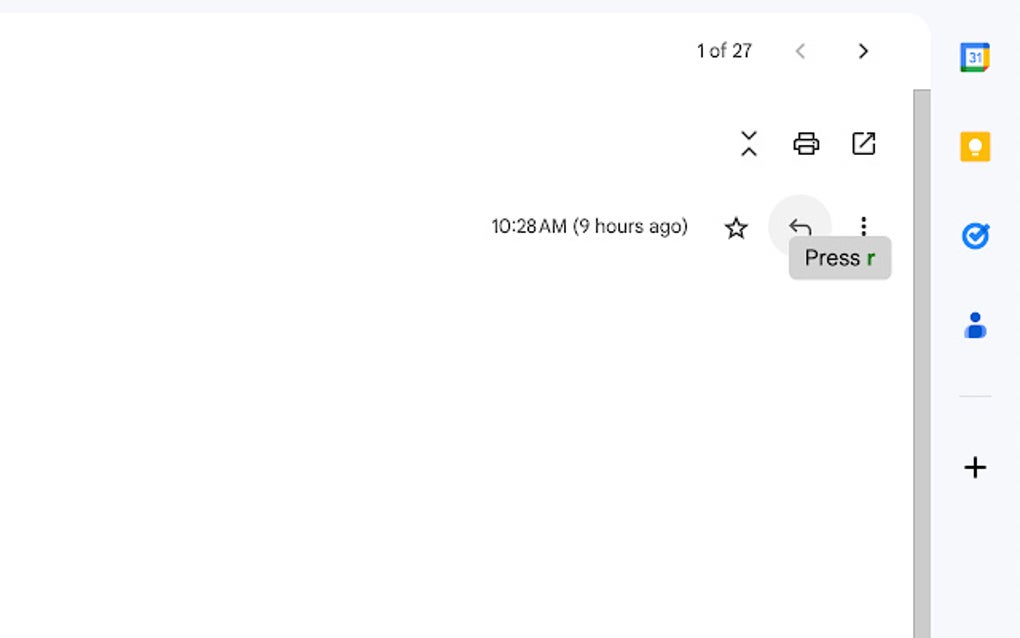Get add-ons with the plus icon
The width and height of the screenshot is (1020, 638).
point(974,467)
